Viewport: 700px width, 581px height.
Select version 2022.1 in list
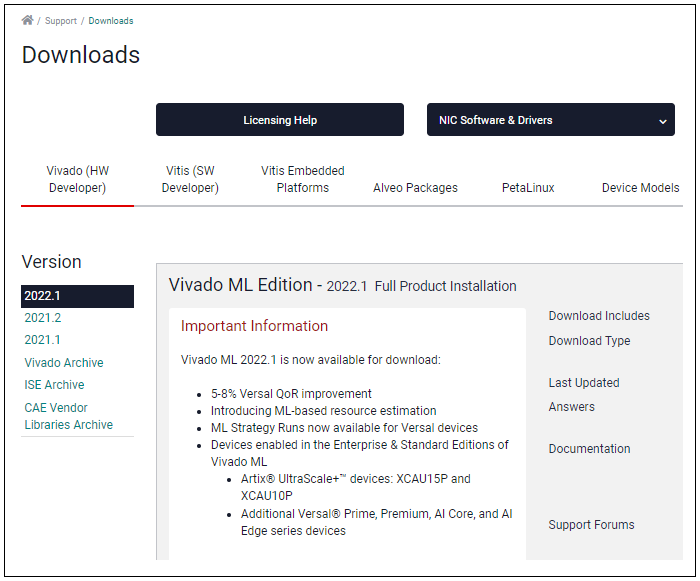click(x=77, y=296)
